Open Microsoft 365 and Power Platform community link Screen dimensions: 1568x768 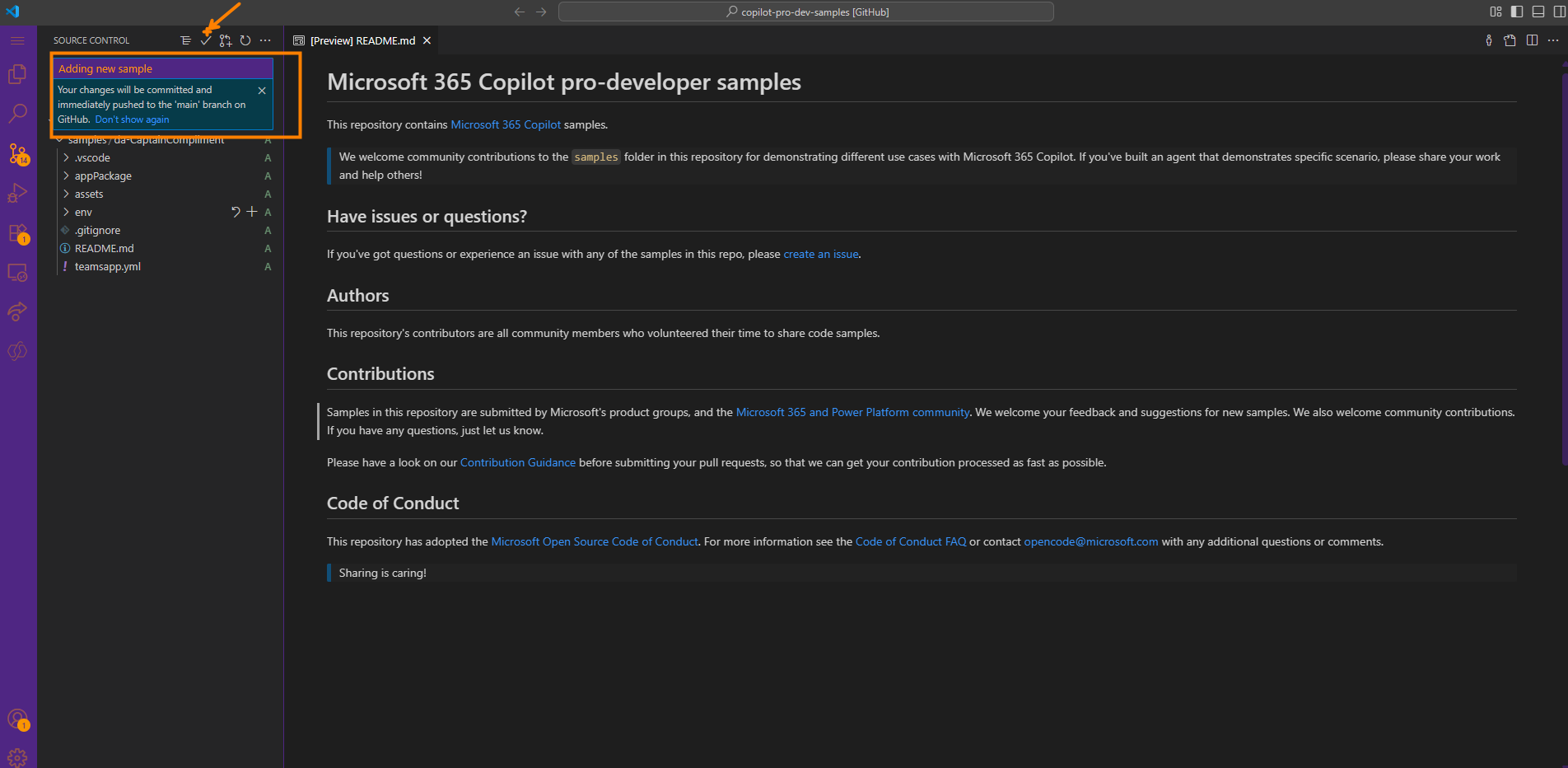(852, 412)
